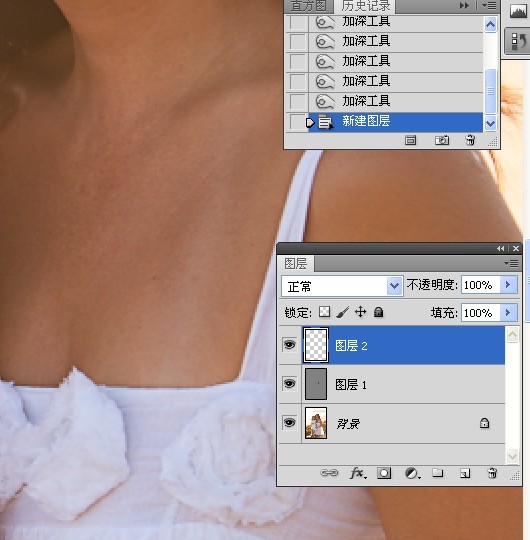The height and width of the screenshot is (540, 530).
Task: Select the 背景 layer name
Action: [348, 424]
